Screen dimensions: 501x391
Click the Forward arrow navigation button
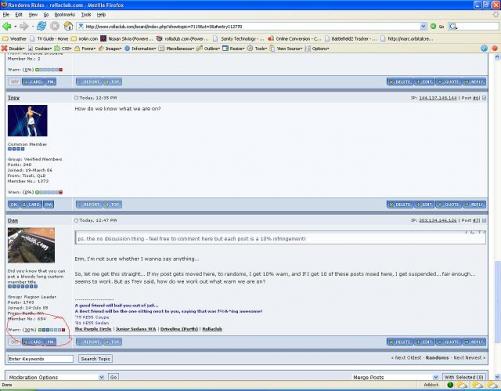click(x=24, y=26)
